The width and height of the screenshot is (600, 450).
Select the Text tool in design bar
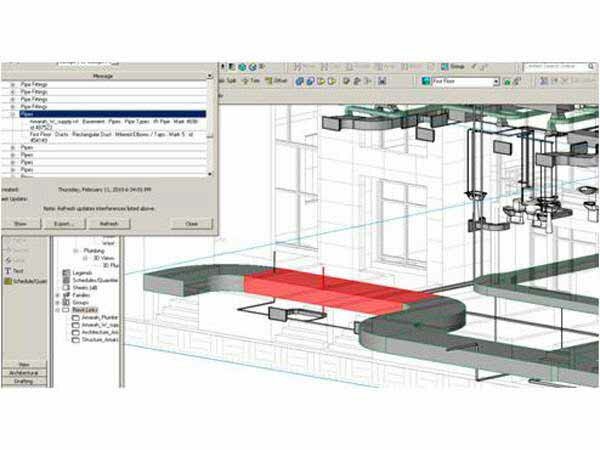(14, 271)
